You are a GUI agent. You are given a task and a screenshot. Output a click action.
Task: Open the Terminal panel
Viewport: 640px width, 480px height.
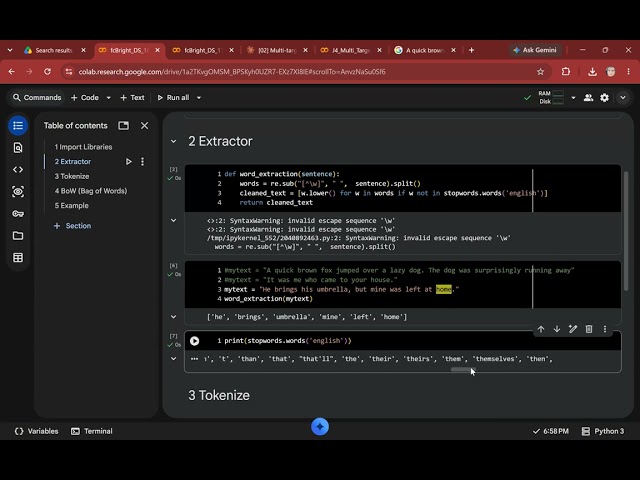(x=91, y=431)
